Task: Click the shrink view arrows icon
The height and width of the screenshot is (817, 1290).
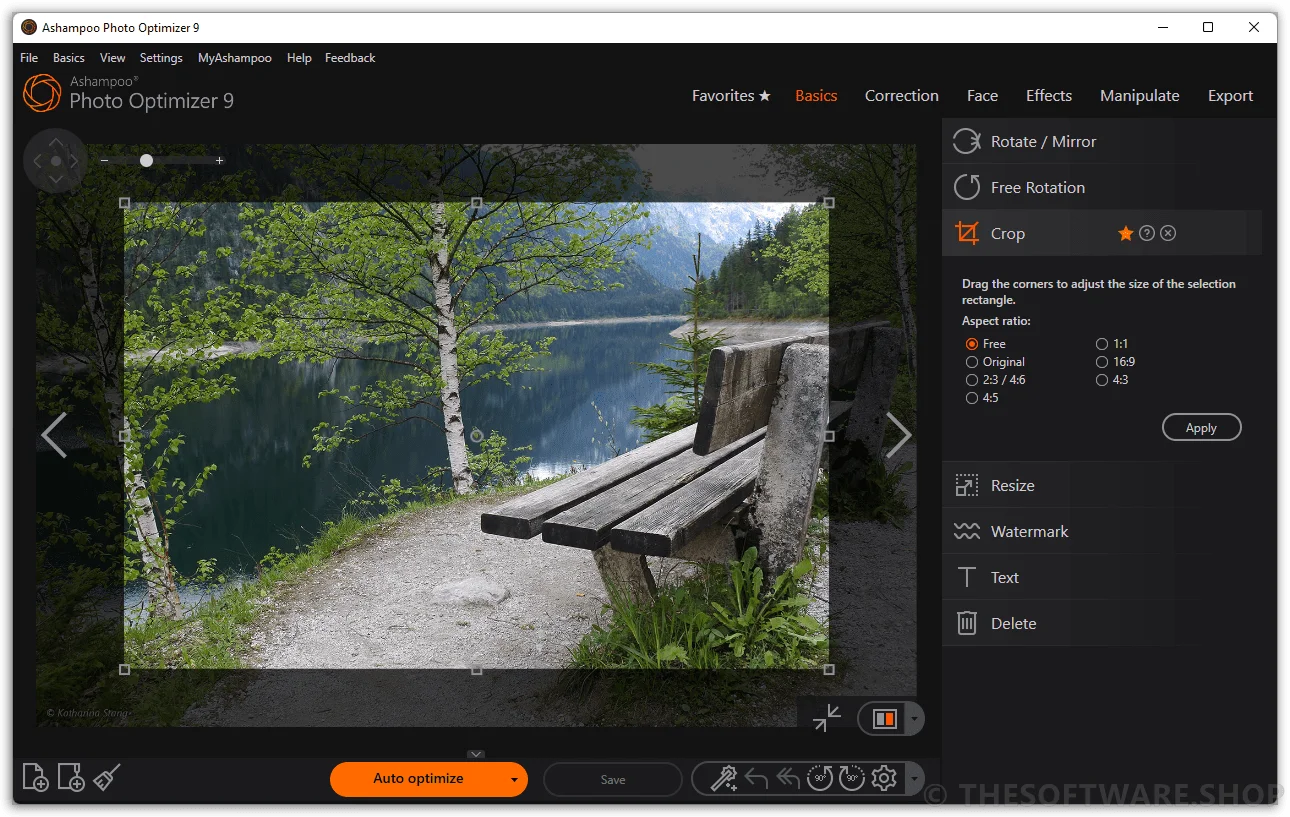Action: [x=827, y=718]
